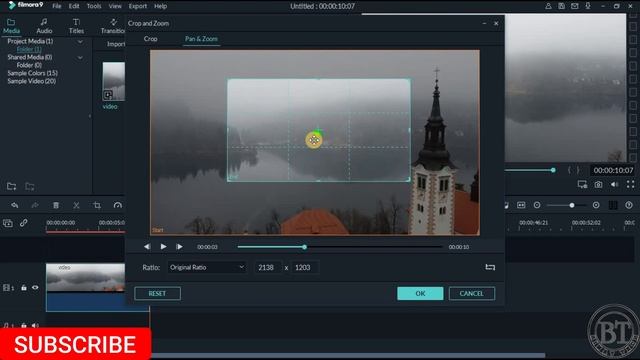Screen dimensions: 640x360
Task: Open the Audio tab
Action: click(x=44, y=26)
